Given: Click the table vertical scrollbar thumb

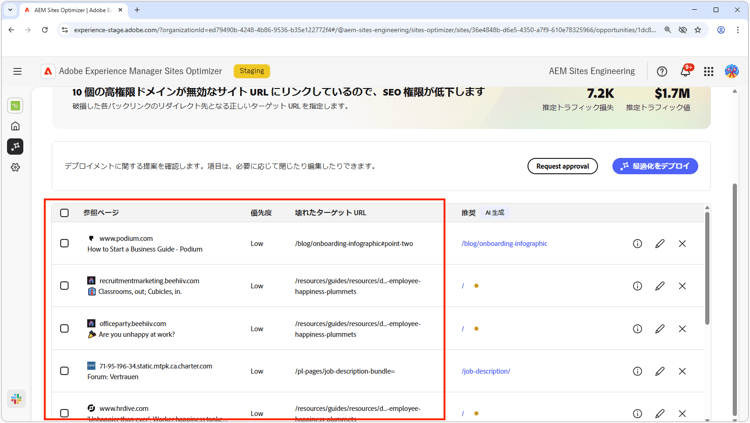Looking at the screenshot, I should tap(707, 268).
